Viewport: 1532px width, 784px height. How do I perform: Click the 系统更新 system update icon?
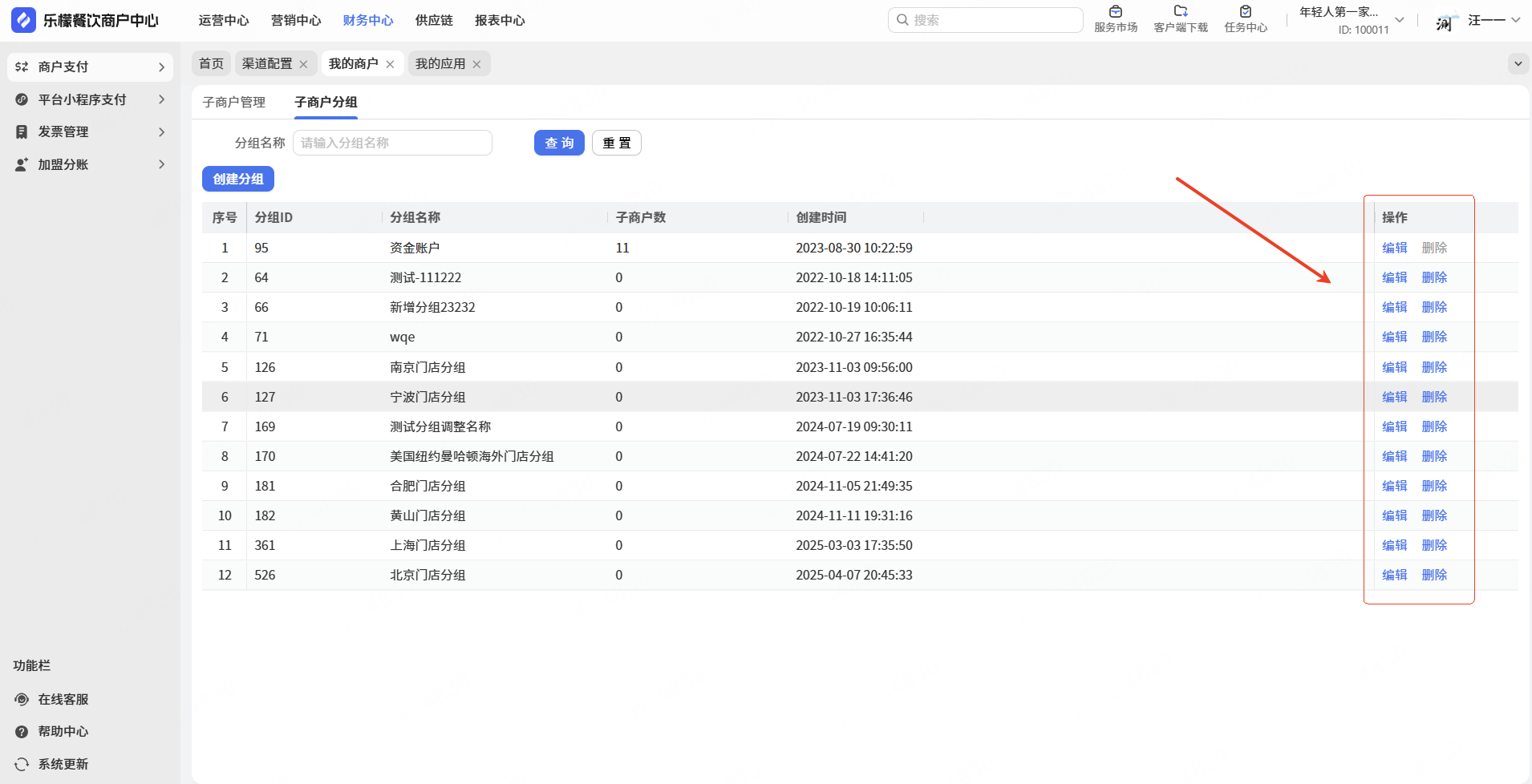coord(22,764)
